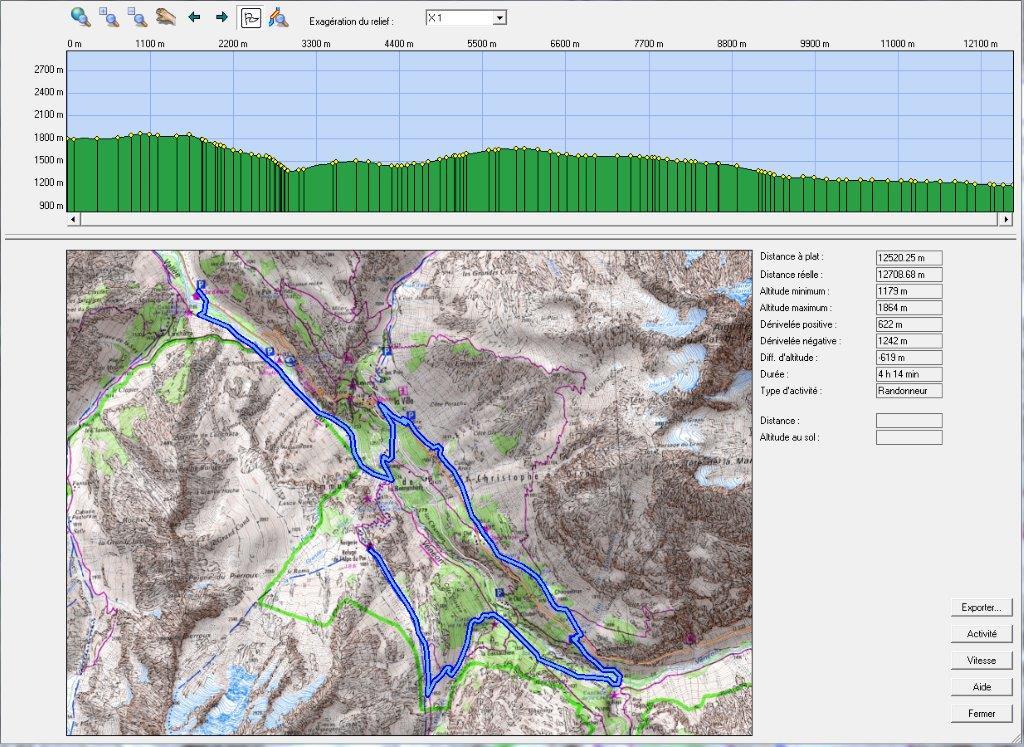Click the right arrow navigation icon
The image size is (1024, 747).
[222, 17]
